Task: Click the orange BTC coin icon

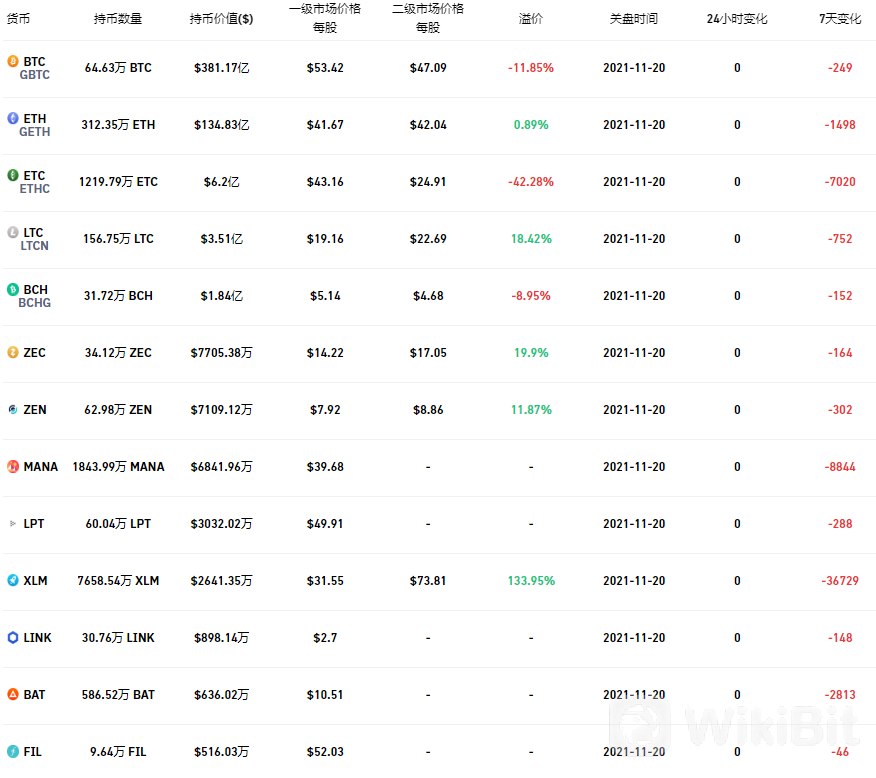Action: [12, 61]
